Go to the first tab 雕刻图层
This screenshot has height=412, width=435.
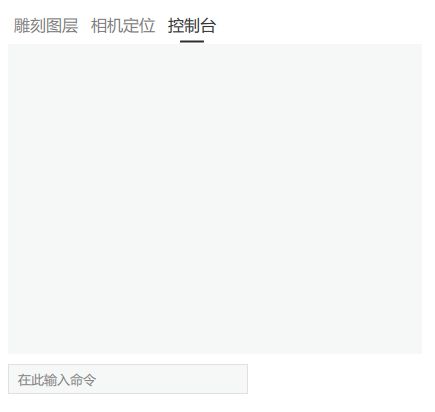[46, 26]
